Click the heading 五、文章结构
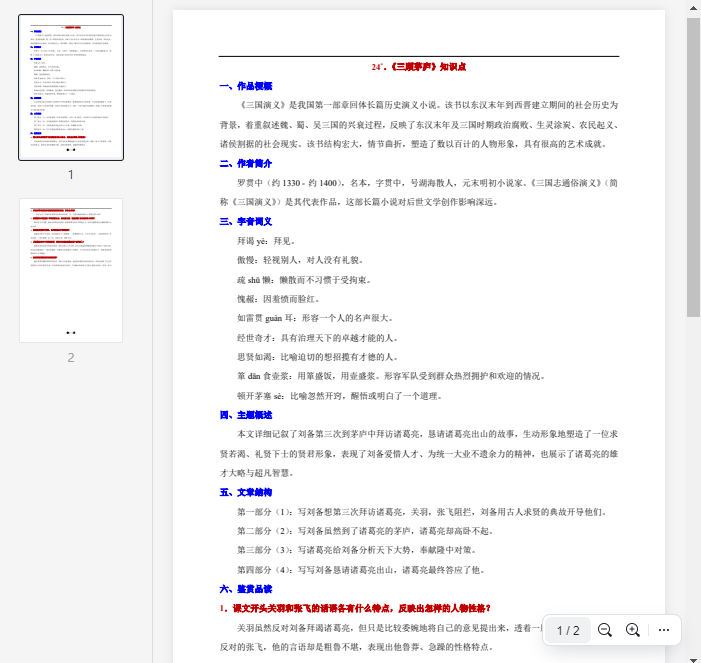The height and width of the screenshot is (663, 701). (245, 492)
